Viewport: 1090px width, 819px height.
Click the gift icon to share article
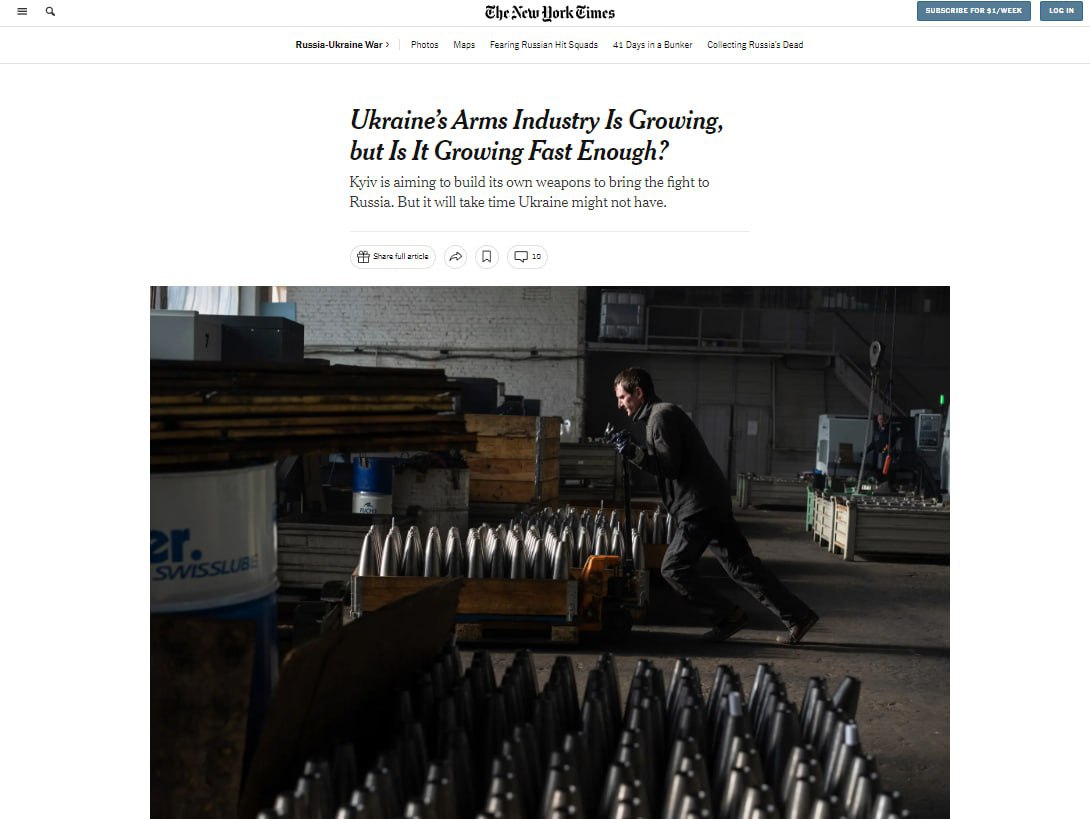pyautogui.click(x=363, y=257)
